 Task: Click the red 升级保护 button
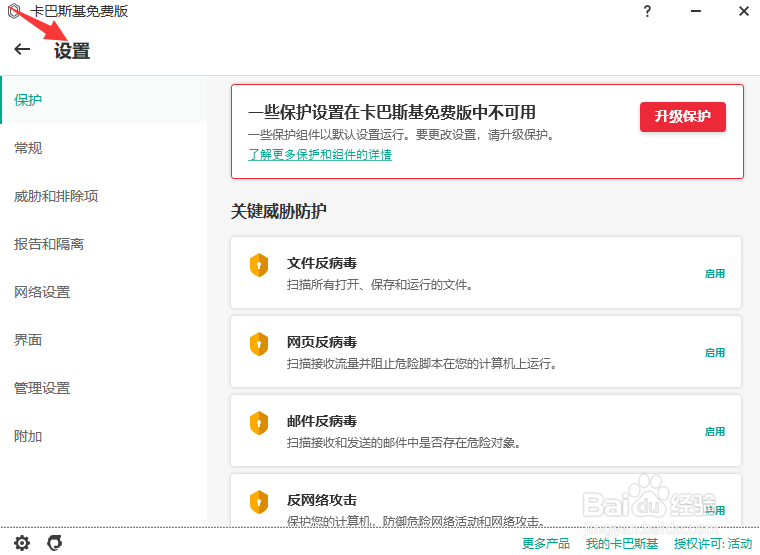[682, 116]
